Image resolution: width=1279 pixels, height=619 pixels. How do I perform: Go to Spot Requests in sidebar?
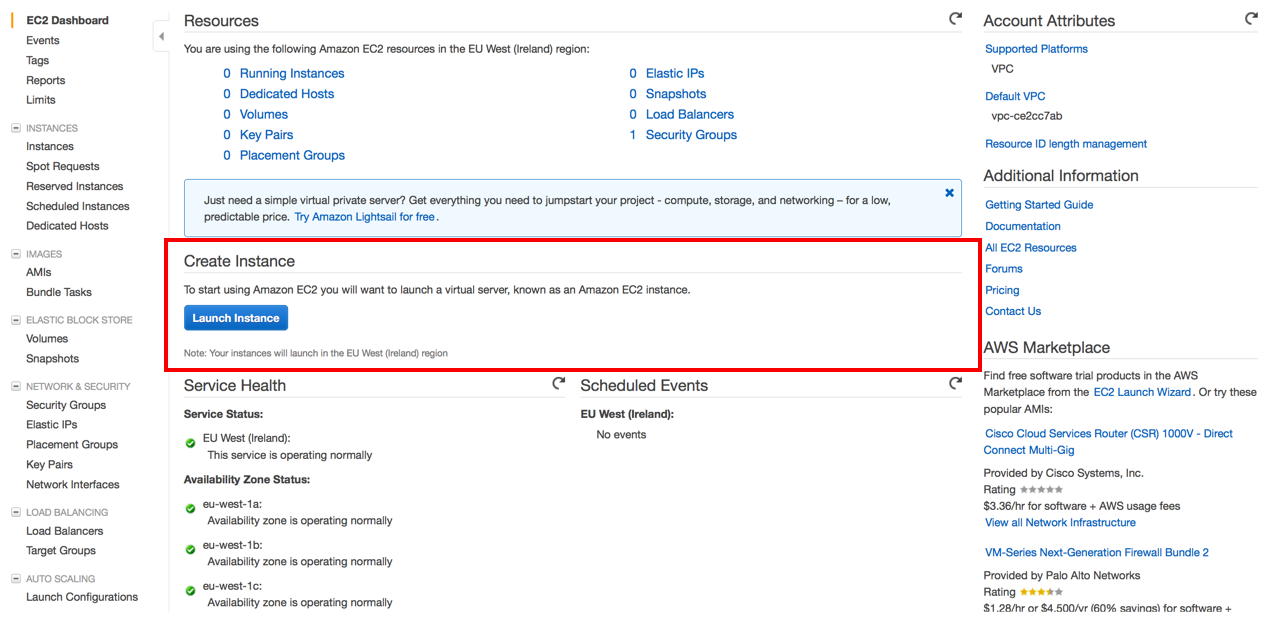63,166
